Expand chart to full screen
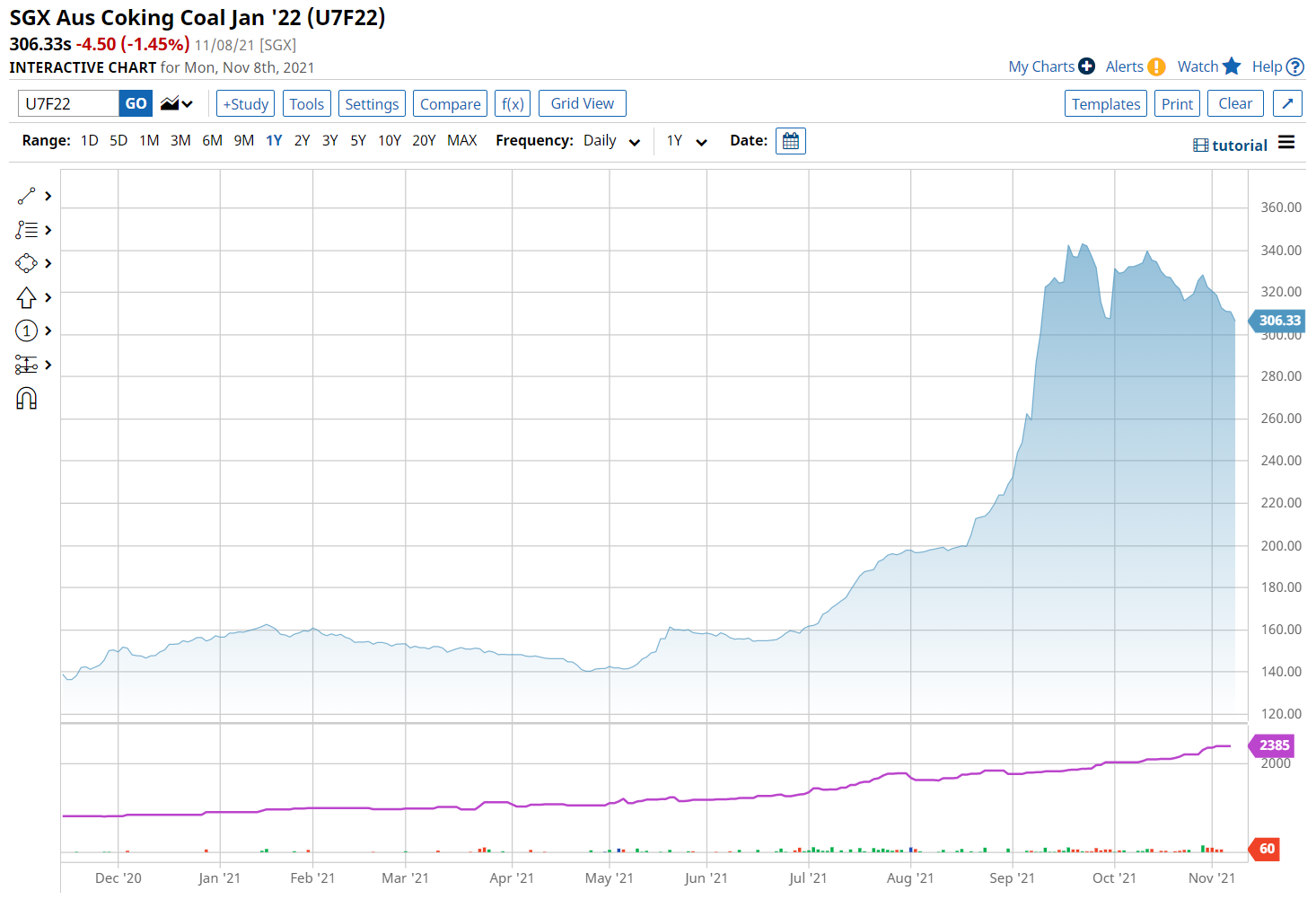The image size is (1316, 908). point(1287,103)
